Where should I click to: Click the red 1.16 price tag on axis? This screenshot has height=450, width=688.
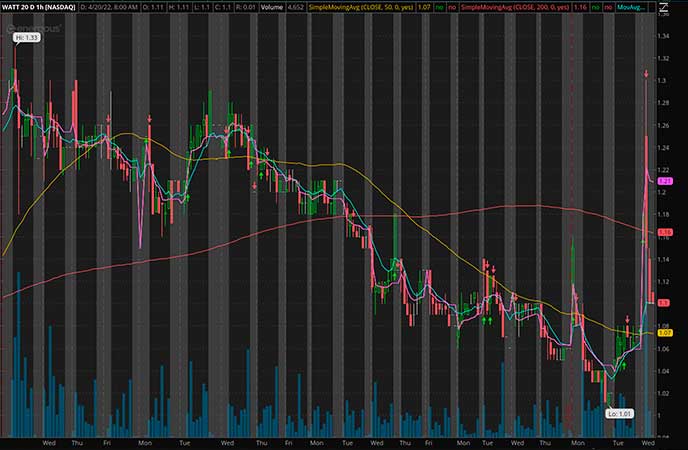(x=665, y=231)
